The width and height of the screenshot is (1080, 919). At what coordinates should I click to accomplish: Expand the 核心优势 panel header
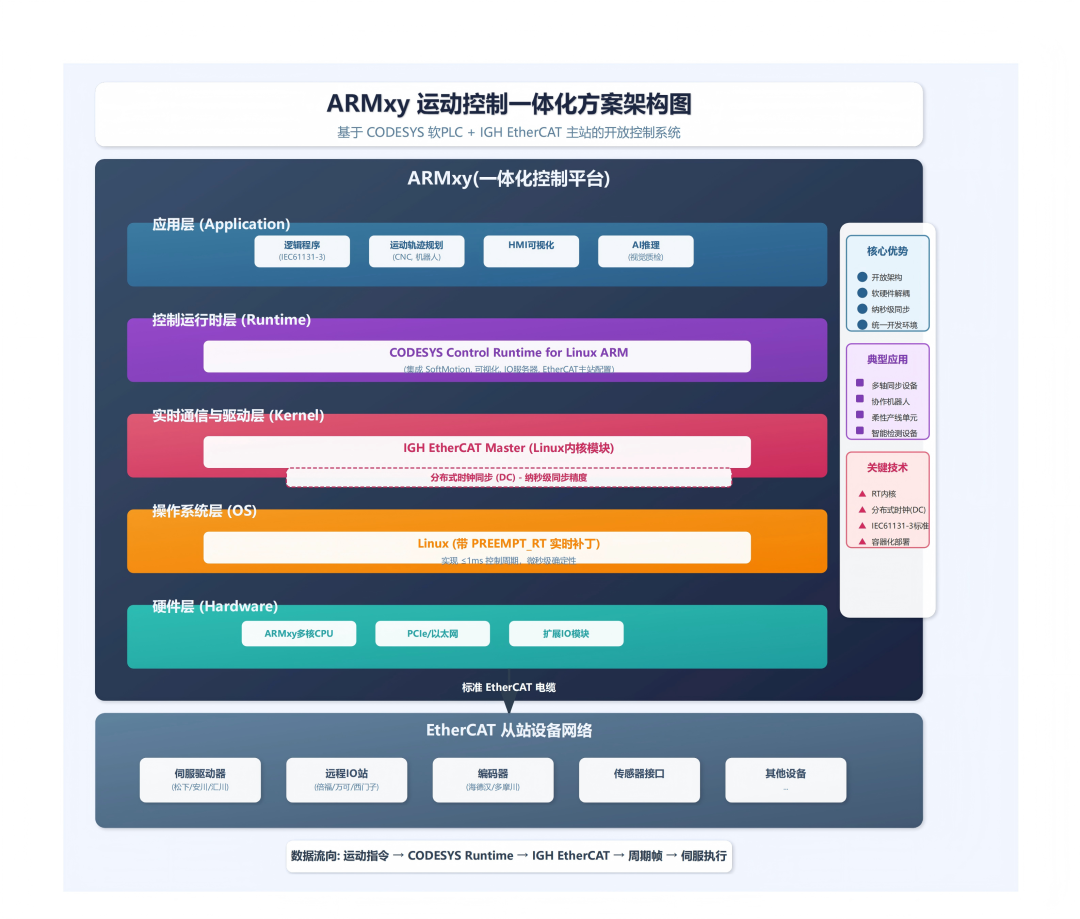[886, 251]
